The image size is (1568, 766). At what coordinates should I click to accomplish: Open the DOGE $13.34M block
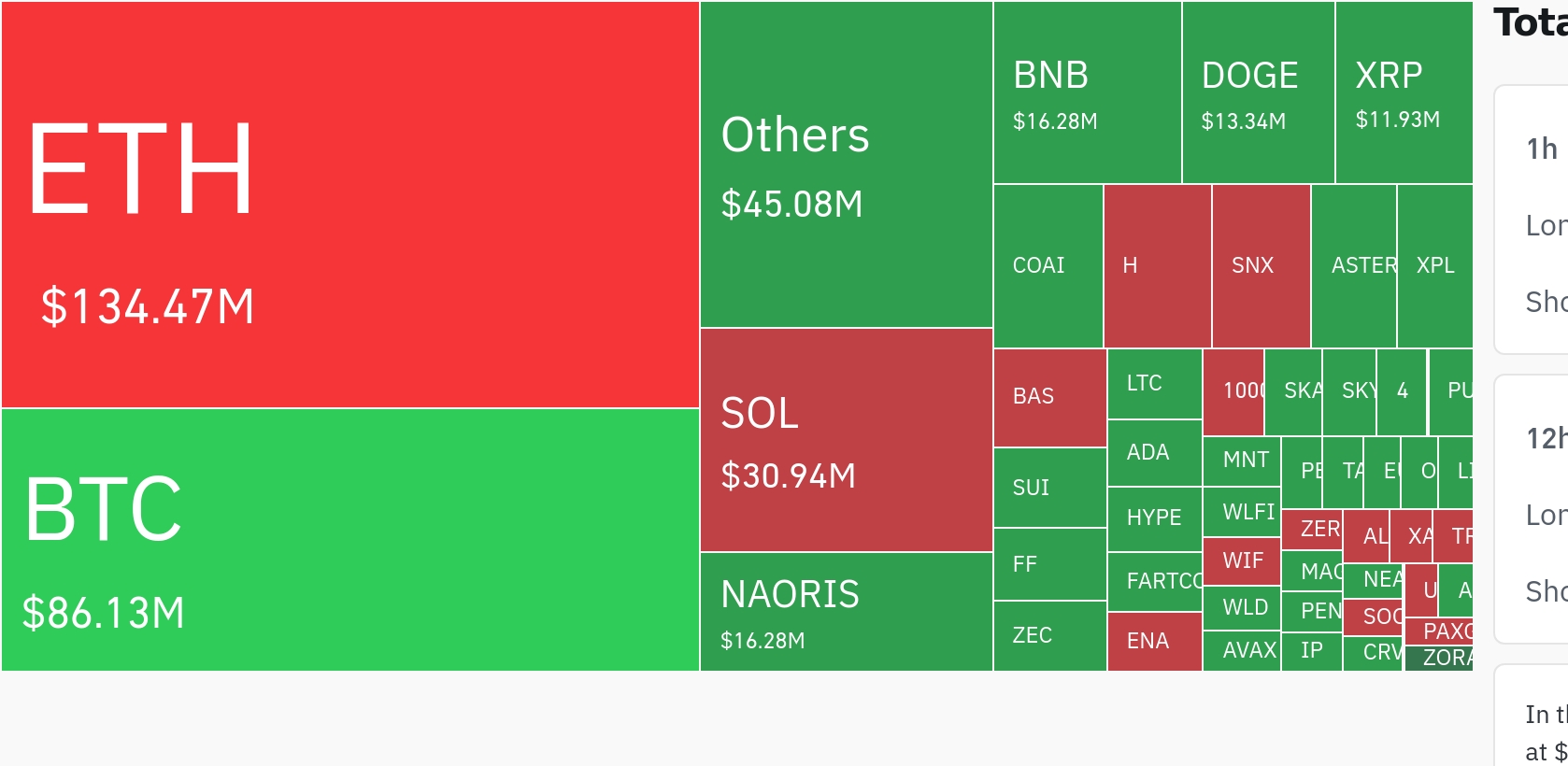(x=1258, y=92)
